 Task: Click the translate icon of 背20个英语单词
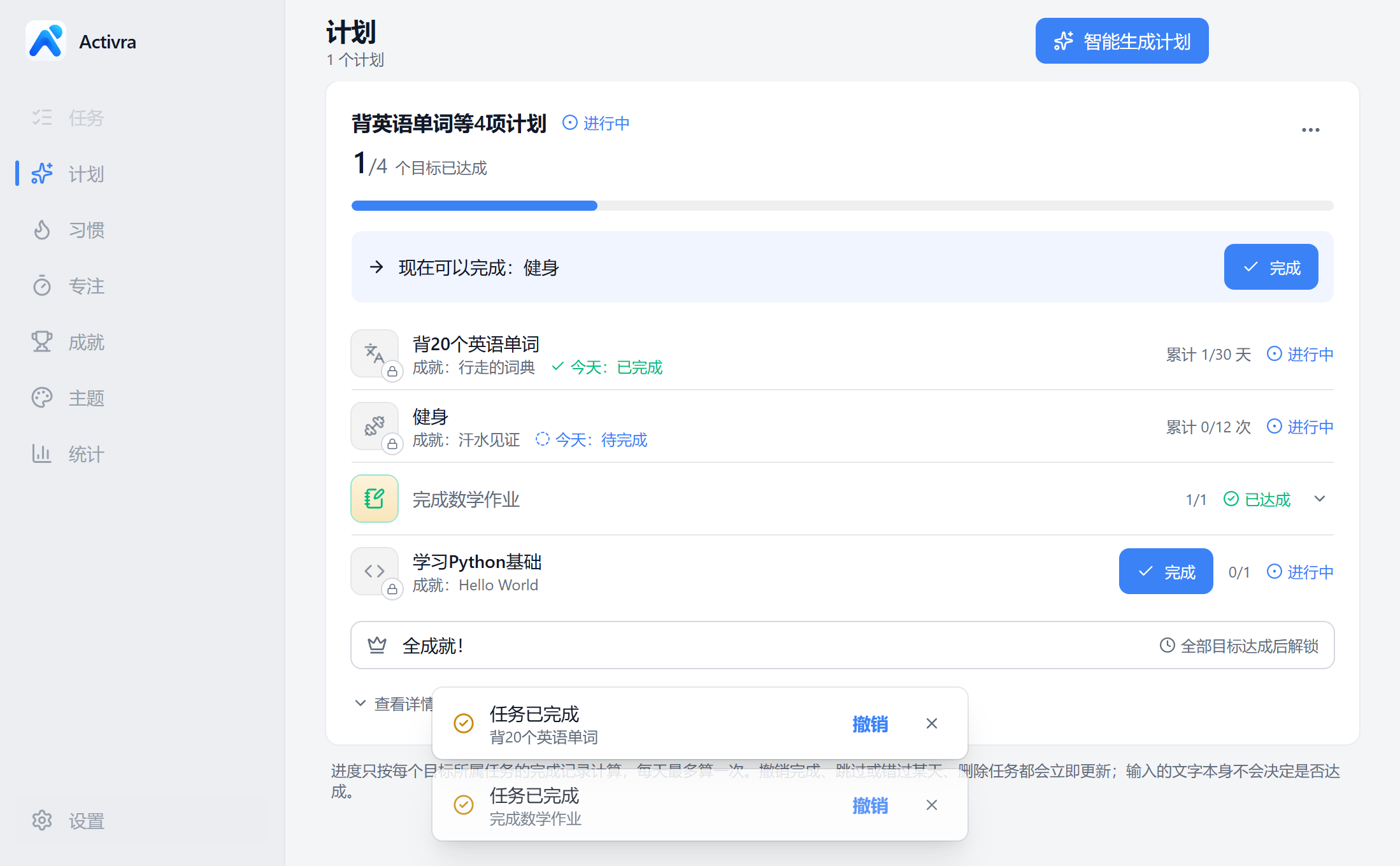tap(375, 353)
